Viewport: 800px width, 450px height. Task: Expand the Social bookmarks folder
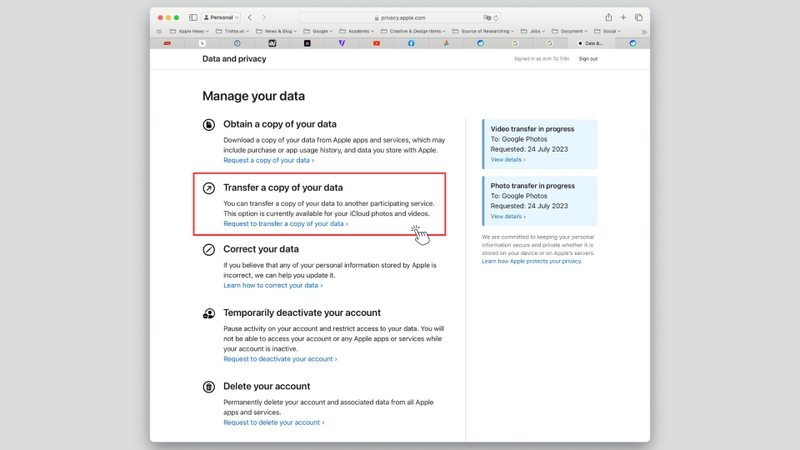tap(608, 31)
